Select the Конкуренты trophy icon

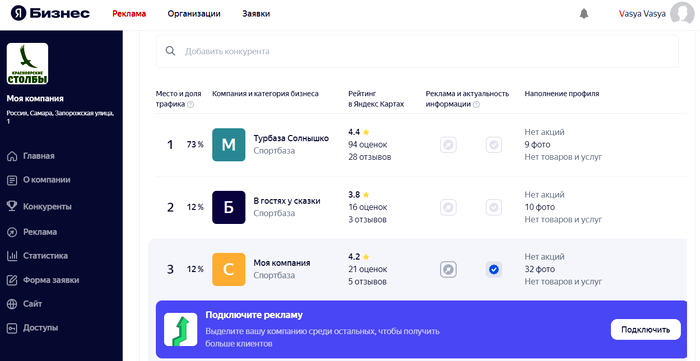12,206
